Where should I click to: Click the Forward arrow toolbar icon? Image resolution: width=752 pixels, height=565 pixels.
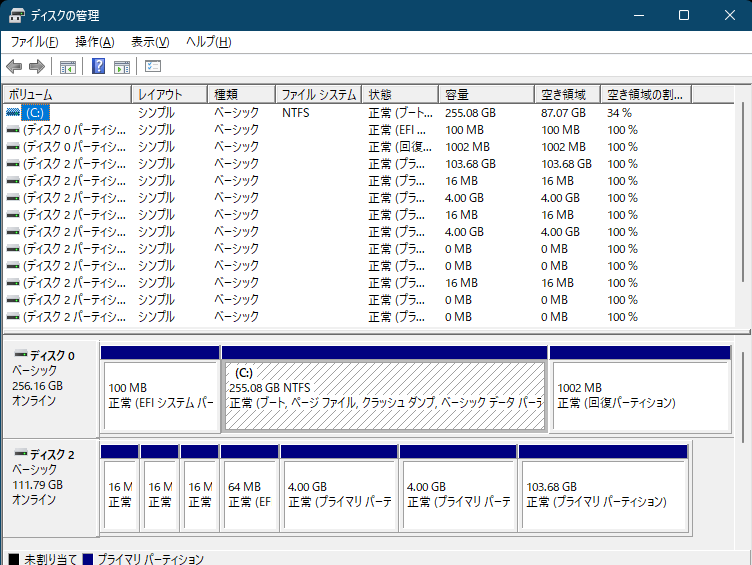tap(37, 67)
